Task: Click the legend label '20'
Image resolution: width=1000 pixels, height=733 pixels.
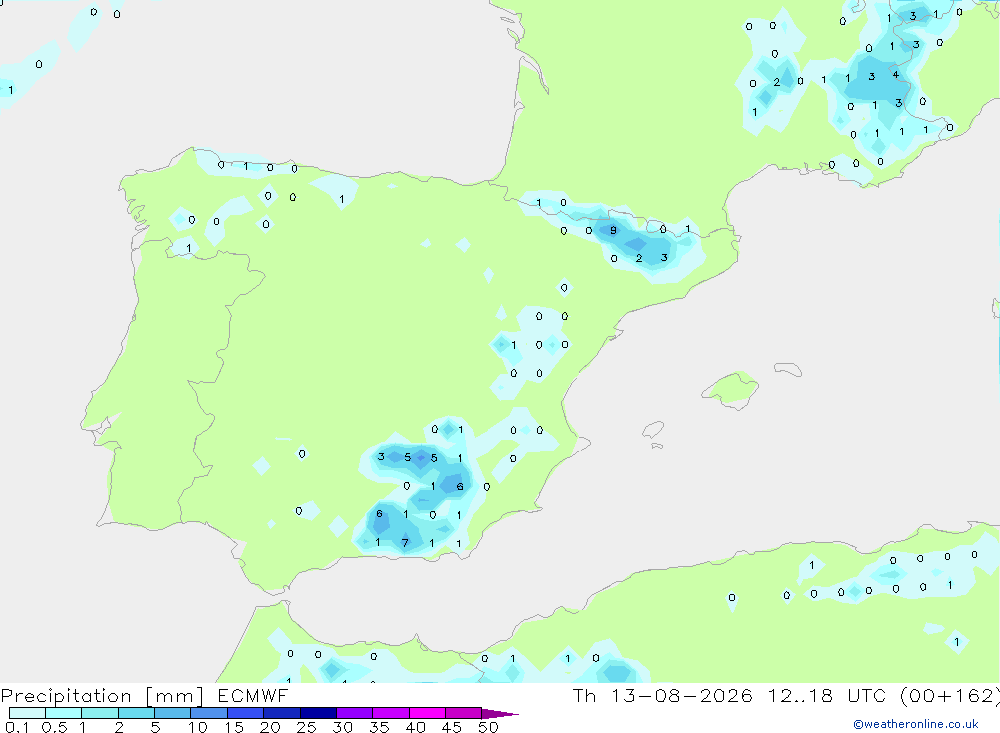Action: 270,727
